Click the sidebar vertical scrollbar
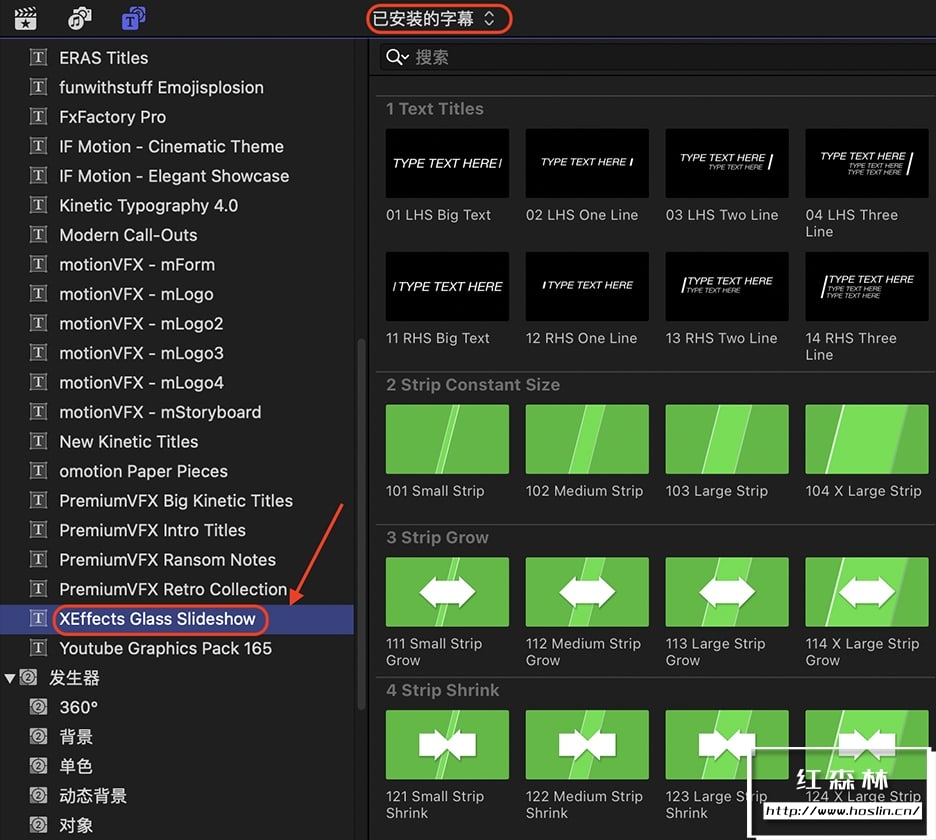 (361, 524)
